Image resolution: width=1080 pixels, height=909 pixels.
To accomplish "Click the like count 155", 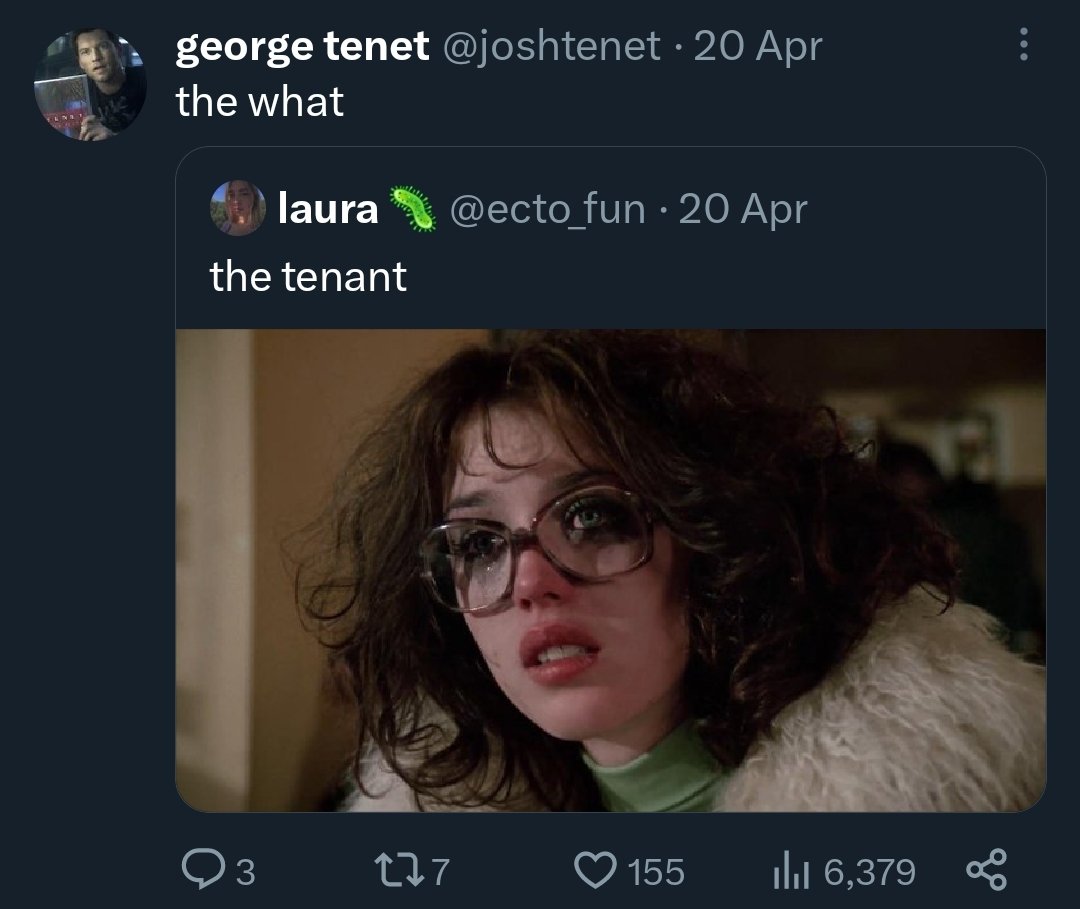I will (x=656, y=872).
